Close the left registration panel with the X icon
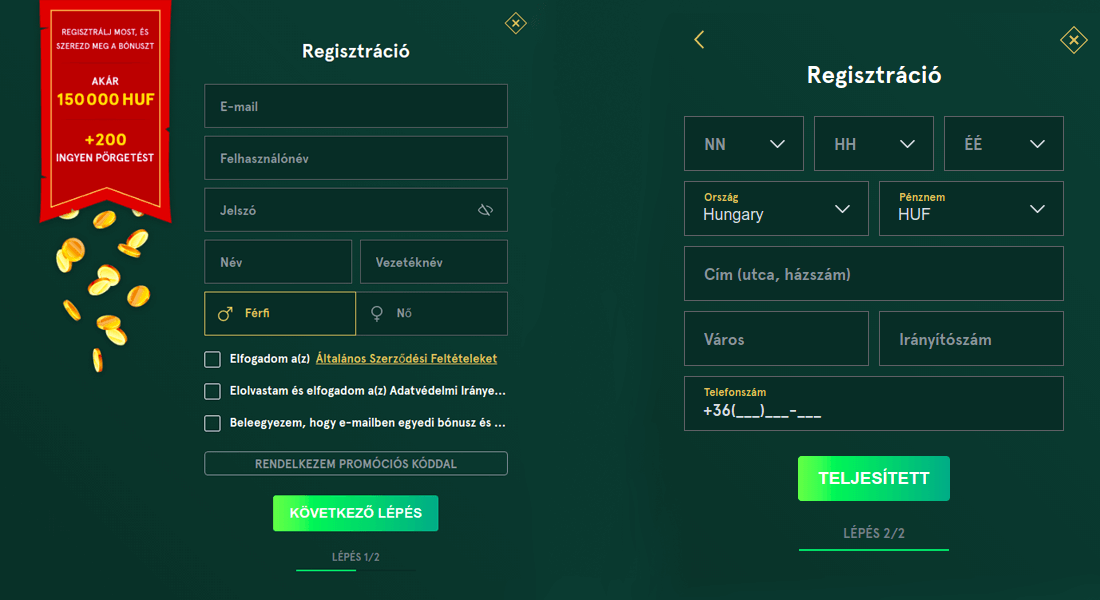 [515, 22]
